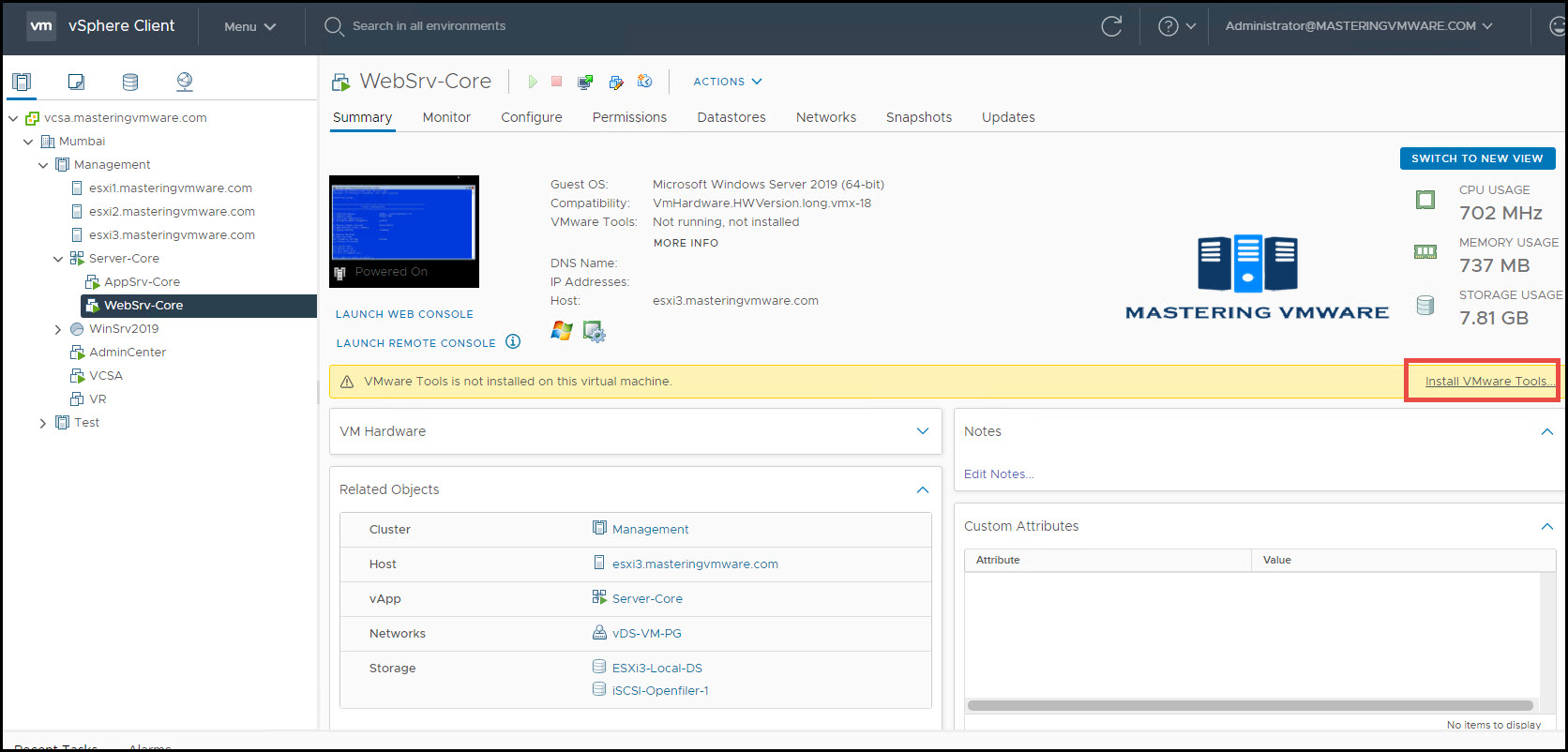Click Custom Attributes horizontal scrollbar
This screenshot has width=1568, height=752.
point(1250,705)
